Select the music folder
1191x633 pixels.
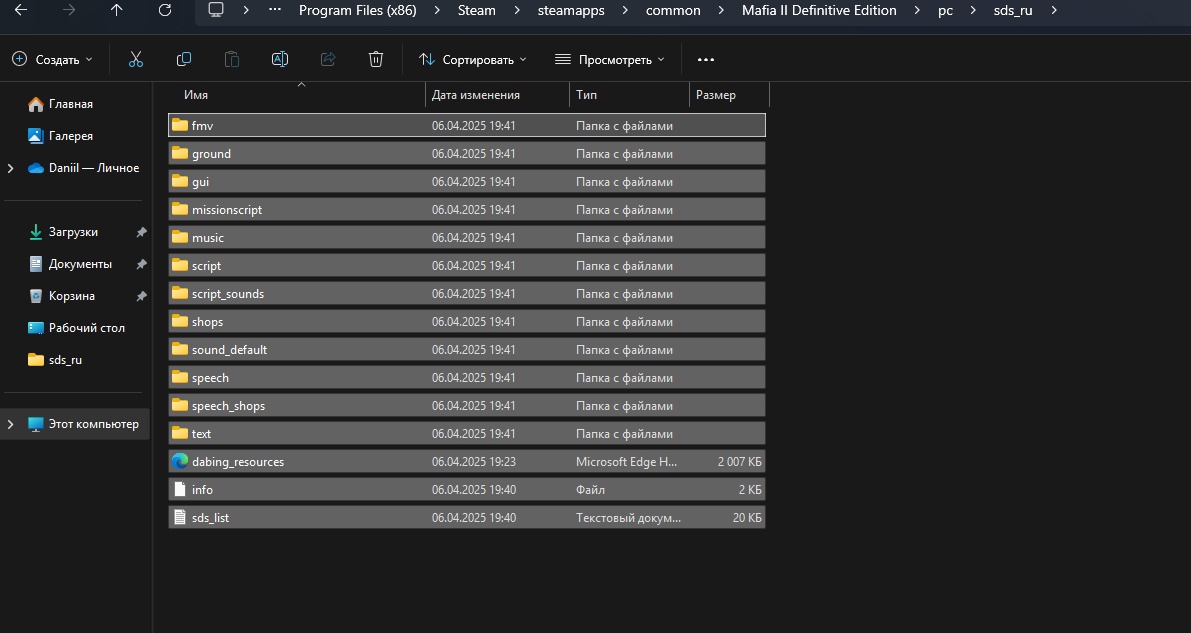pyautogui.click(x=466, y=238)
